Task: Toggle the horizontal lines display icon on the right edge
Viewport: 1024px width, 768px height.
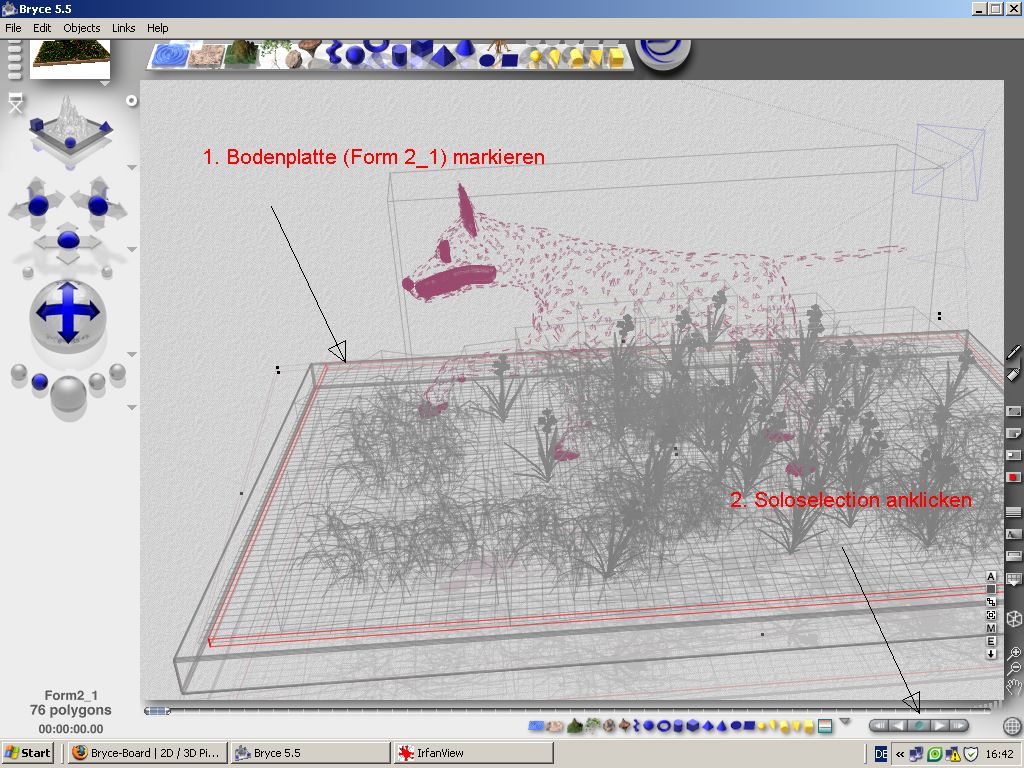Action: click(1013, 512)
